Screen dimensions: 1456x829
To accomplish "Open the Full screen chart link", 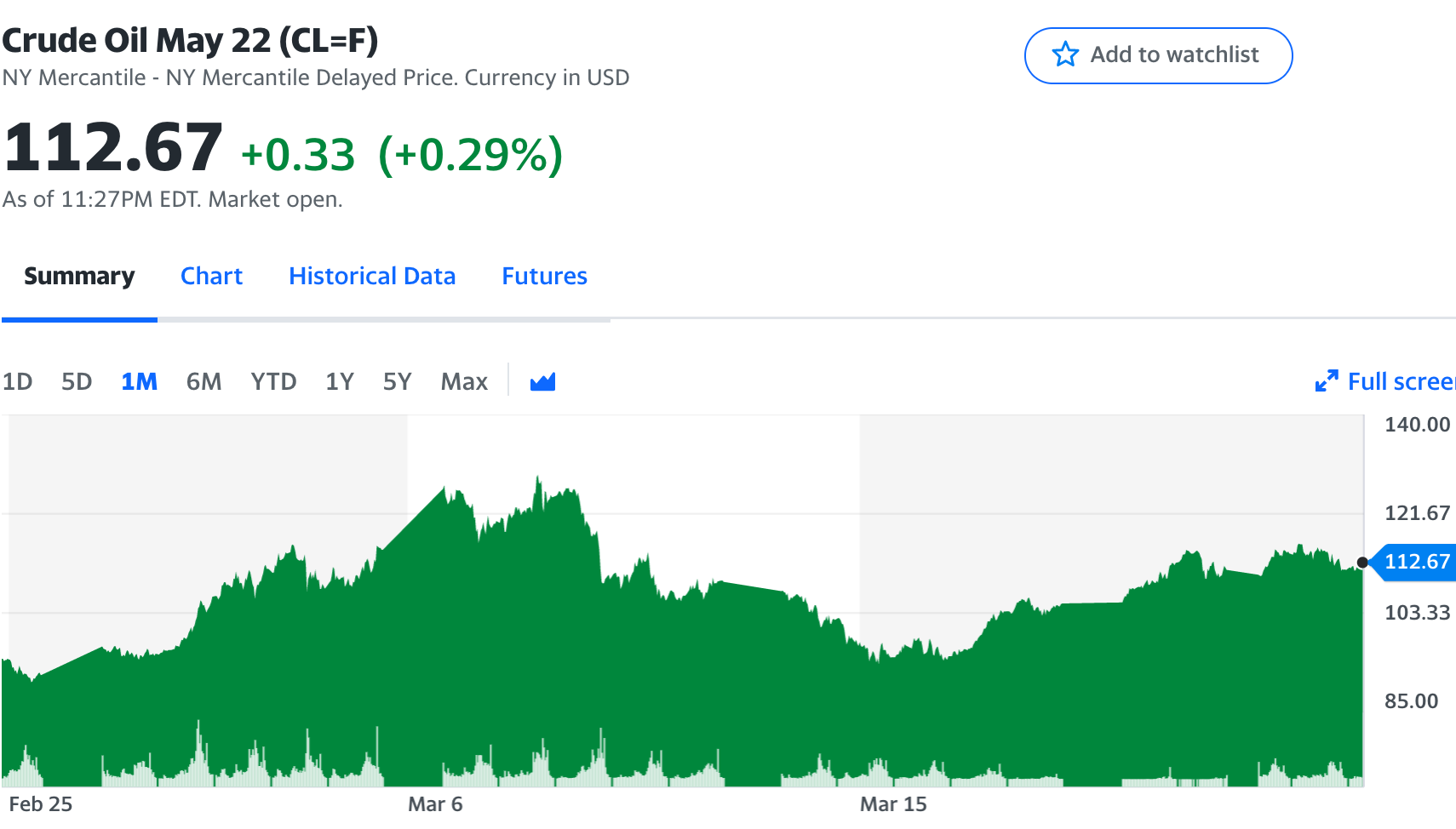I will [1401, 381].
